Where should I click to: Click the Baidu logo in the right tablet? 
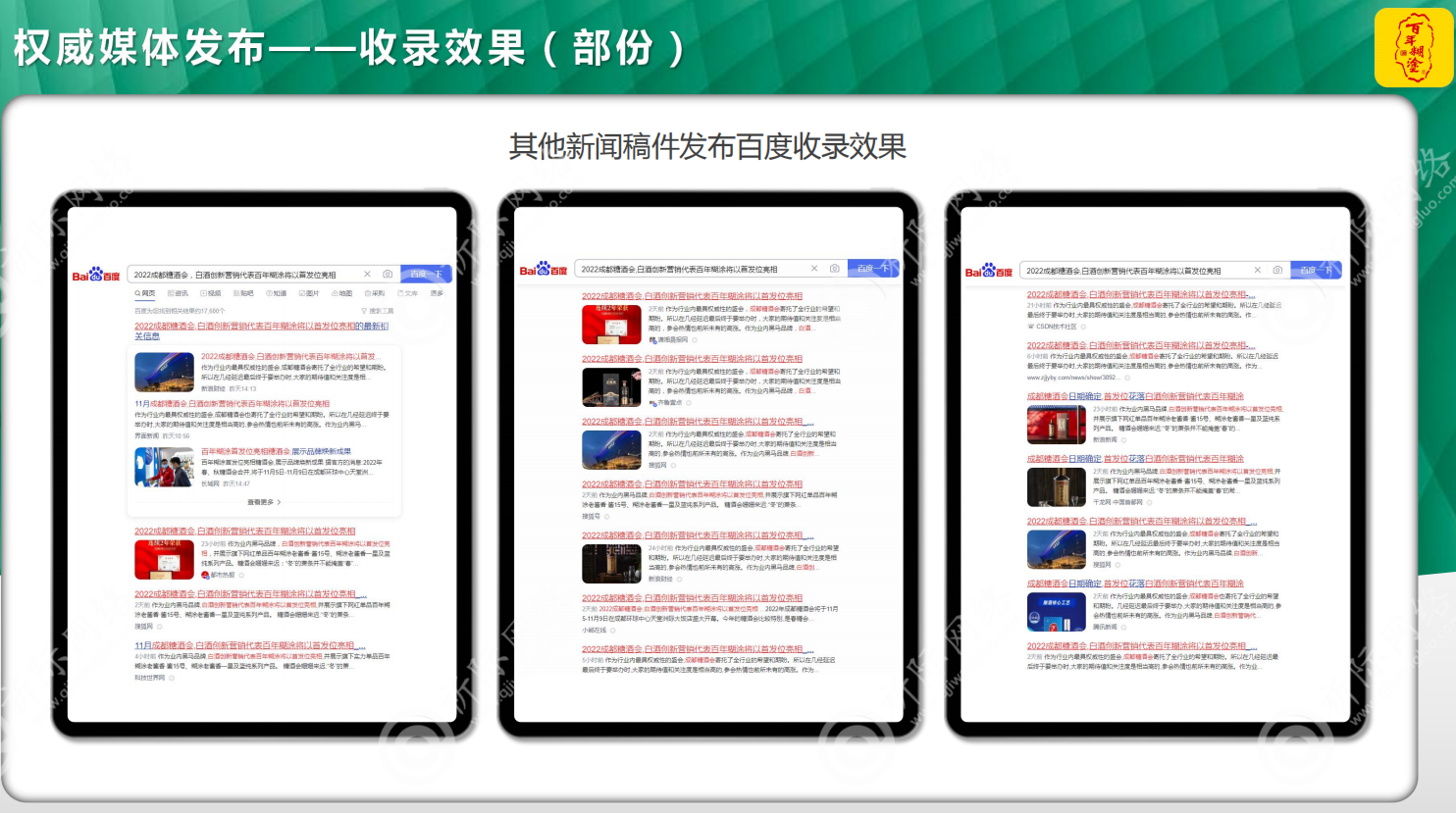pos(988,271)
